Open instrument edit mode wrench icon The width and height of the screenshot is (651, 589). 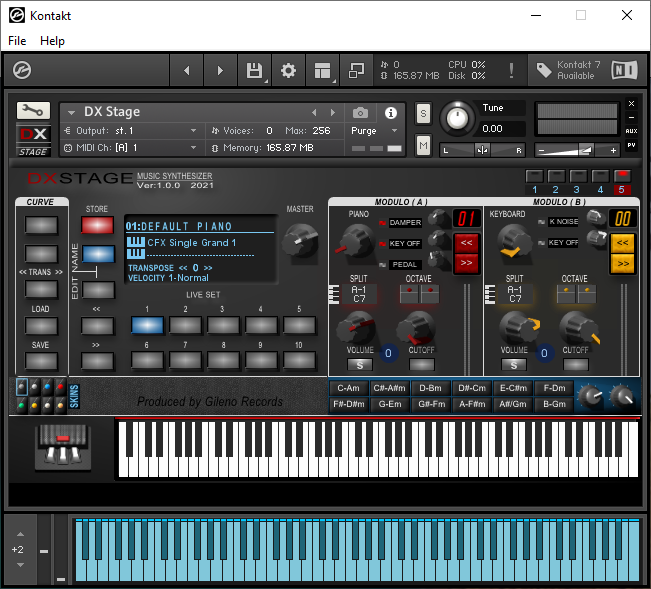[33, 110]
